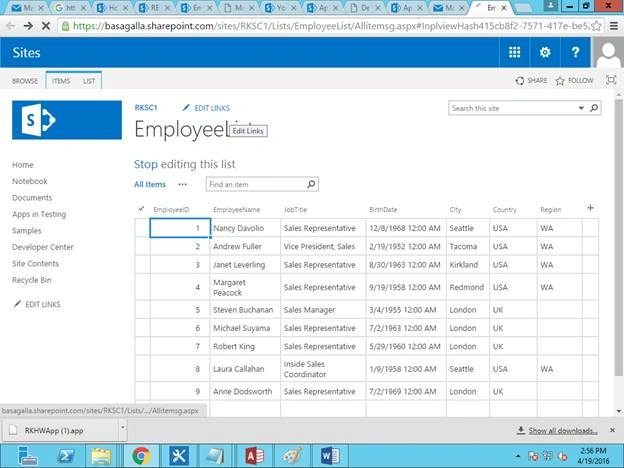Switch to the ITEMS ribbon tab
Screen dimensions: 624x468
click(x=61, y=81)
